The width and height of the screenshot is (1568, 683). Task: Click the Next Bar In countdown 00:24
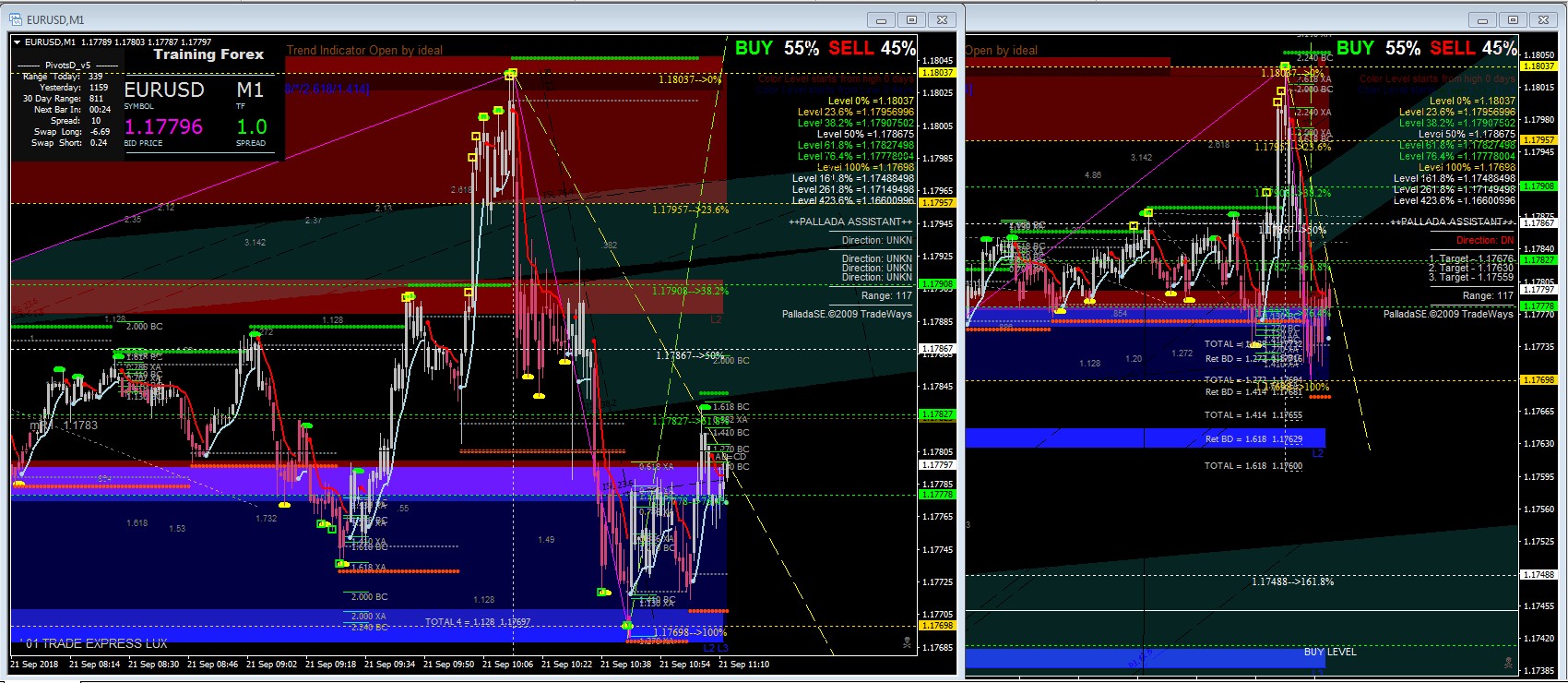pos(100,110)
